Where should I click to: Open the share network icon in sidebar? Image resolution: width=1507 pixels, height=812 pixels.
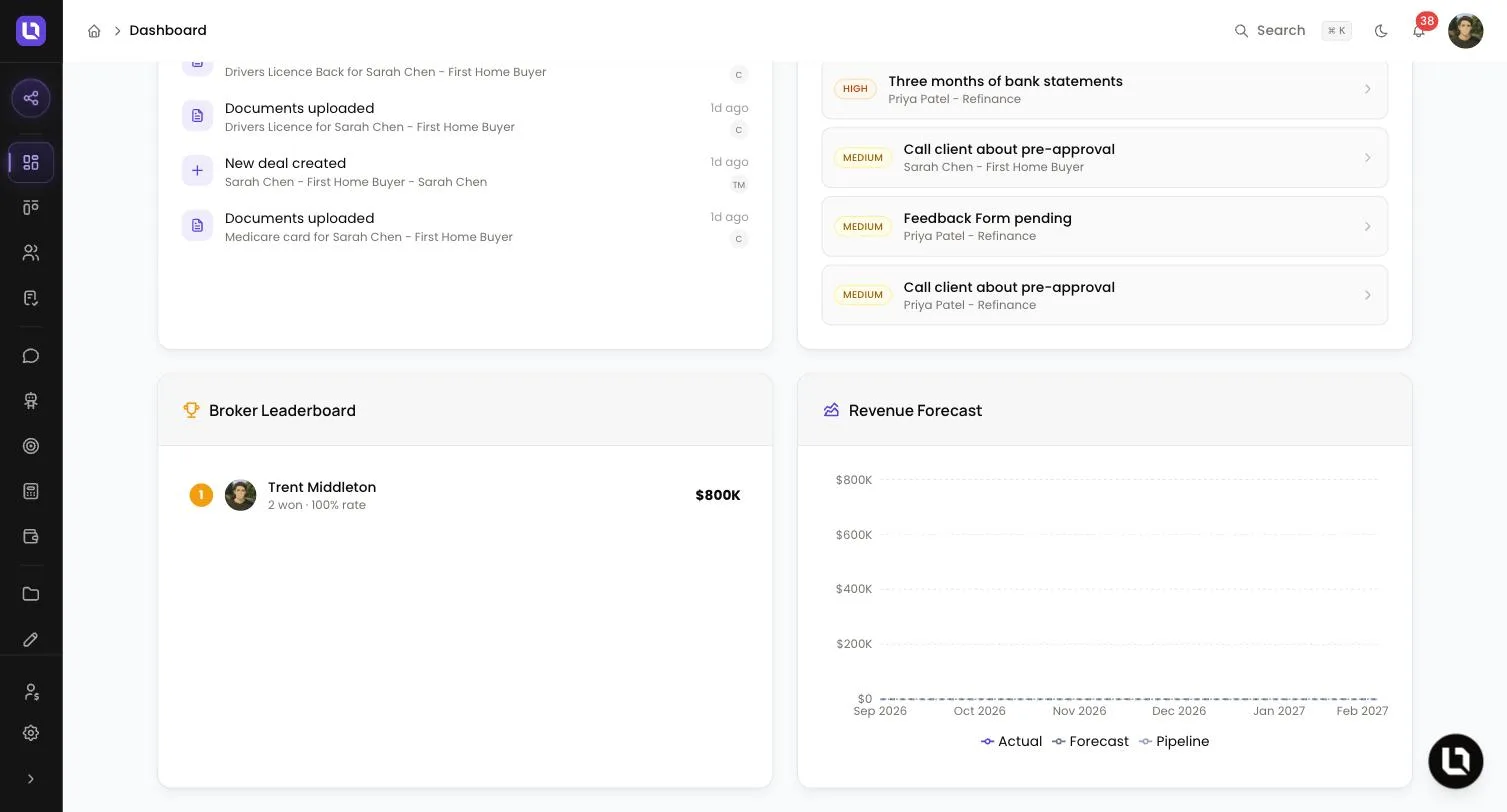click(31, 98)
